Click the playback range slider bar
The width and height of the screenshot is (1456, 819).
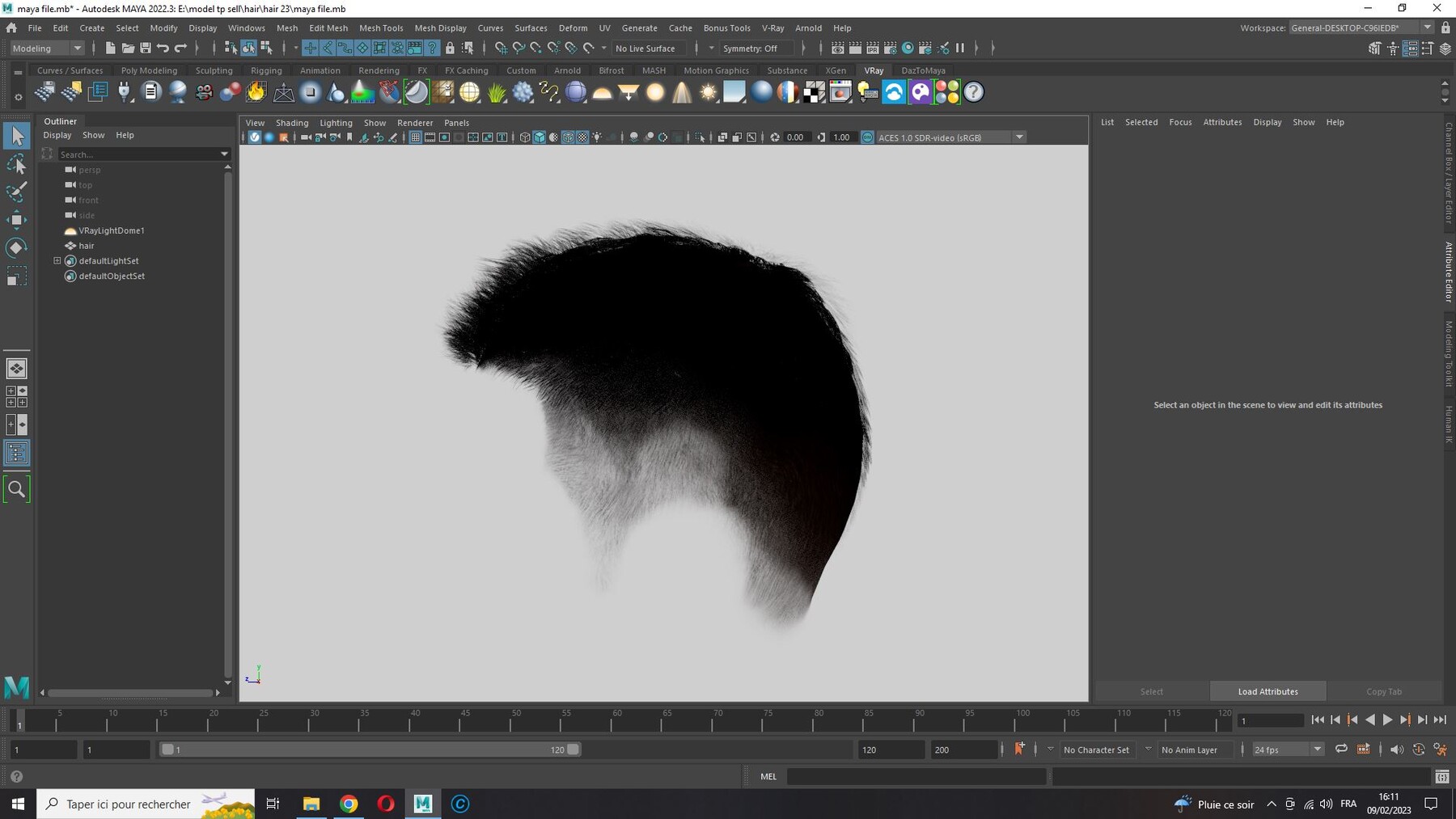(x=370, y=749)
